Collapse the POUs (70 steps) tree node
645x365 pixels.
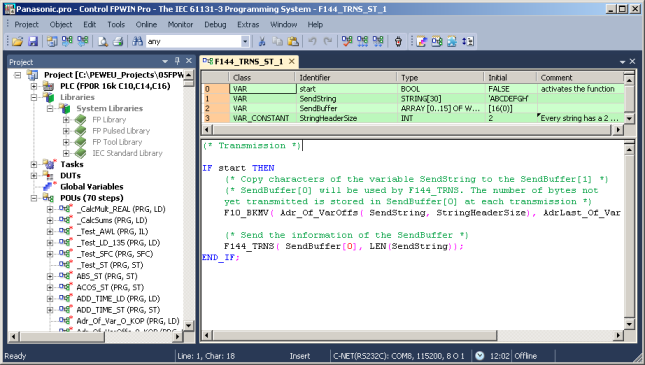coord(34,198)
